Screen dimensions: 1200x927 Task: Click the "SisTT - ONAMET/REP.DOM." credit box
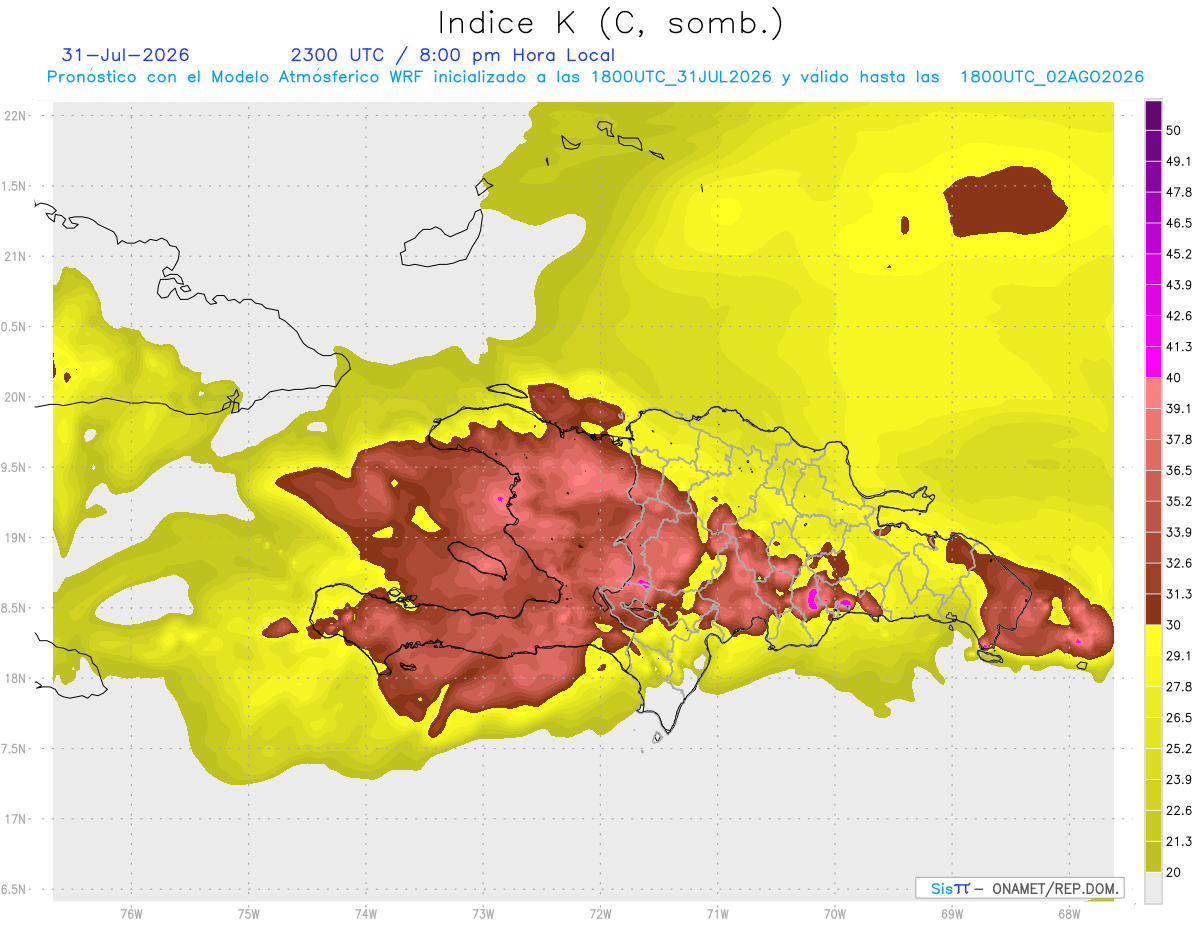click(1020, 888)
